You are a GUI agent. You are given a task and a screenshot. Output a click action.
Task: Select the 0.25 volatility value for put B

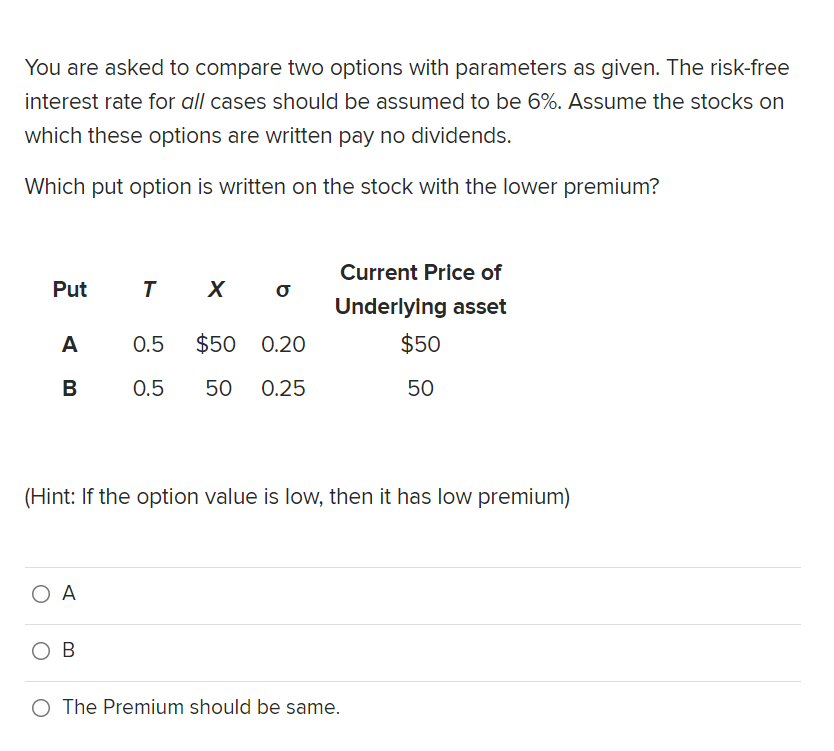click(x=283, y=388)
